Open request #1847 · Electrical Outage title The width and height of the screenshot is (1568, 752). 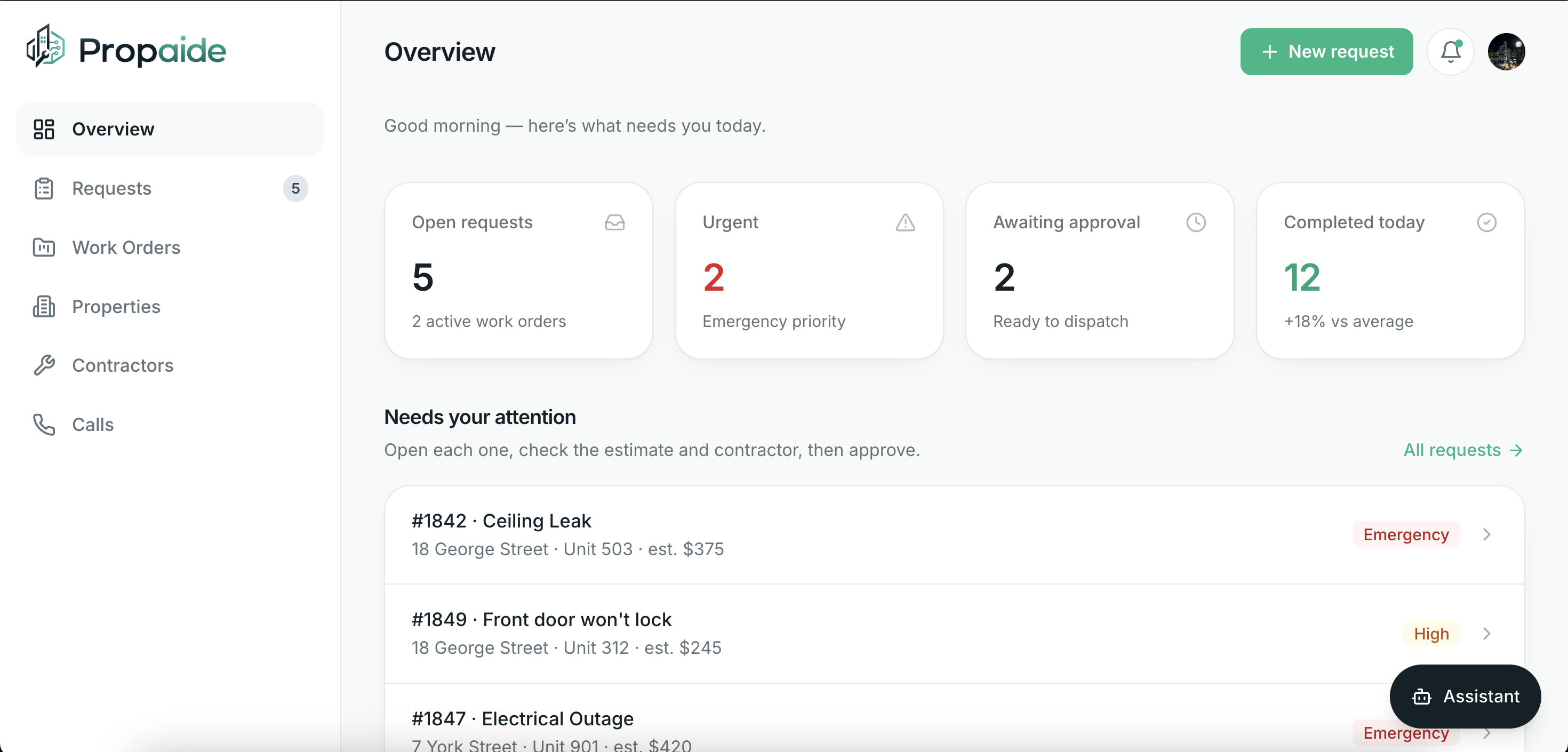coord(522,719)
